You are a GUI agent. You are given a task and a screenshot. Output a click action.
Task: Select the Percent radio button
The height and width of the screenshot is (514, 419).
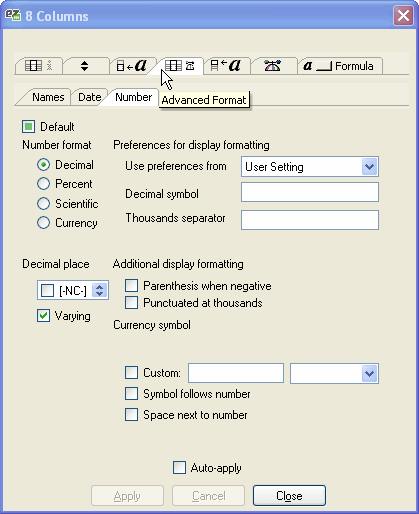tap(43, 184)
